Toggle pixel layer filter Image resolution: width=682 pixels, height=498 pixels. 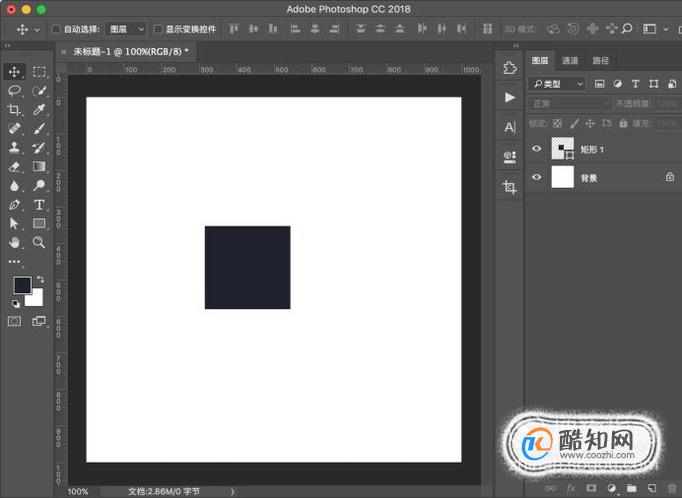coord(599,84)
